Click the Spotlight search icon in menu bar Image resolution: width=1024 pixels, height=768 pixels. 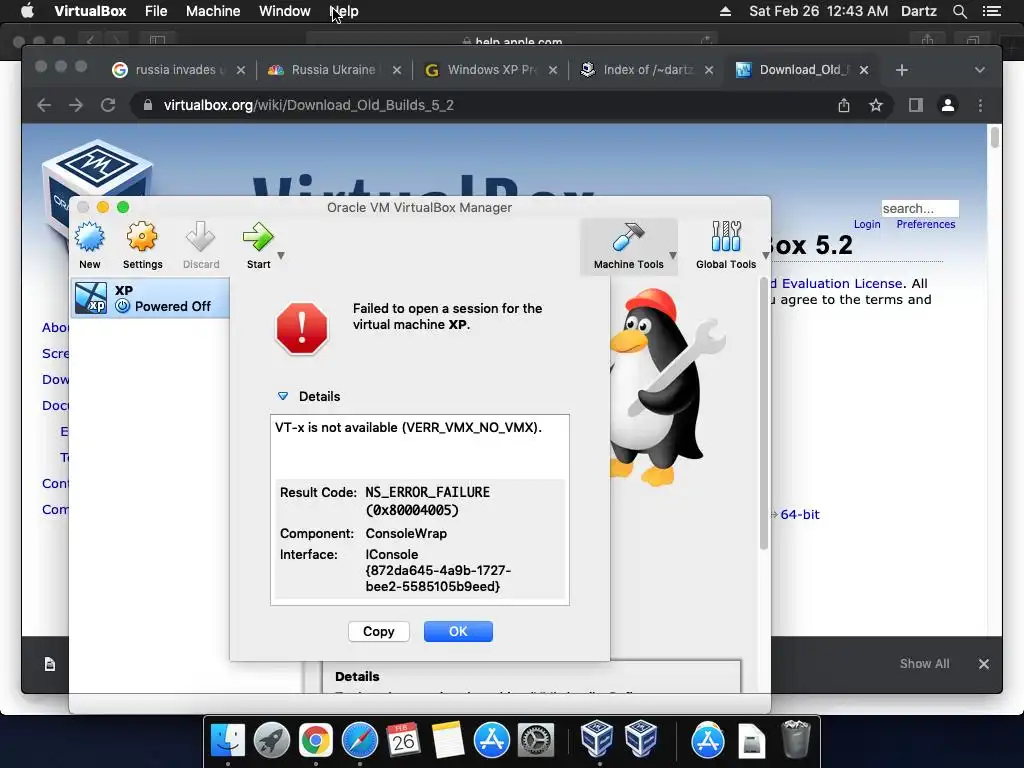click(x=959, y=11)
